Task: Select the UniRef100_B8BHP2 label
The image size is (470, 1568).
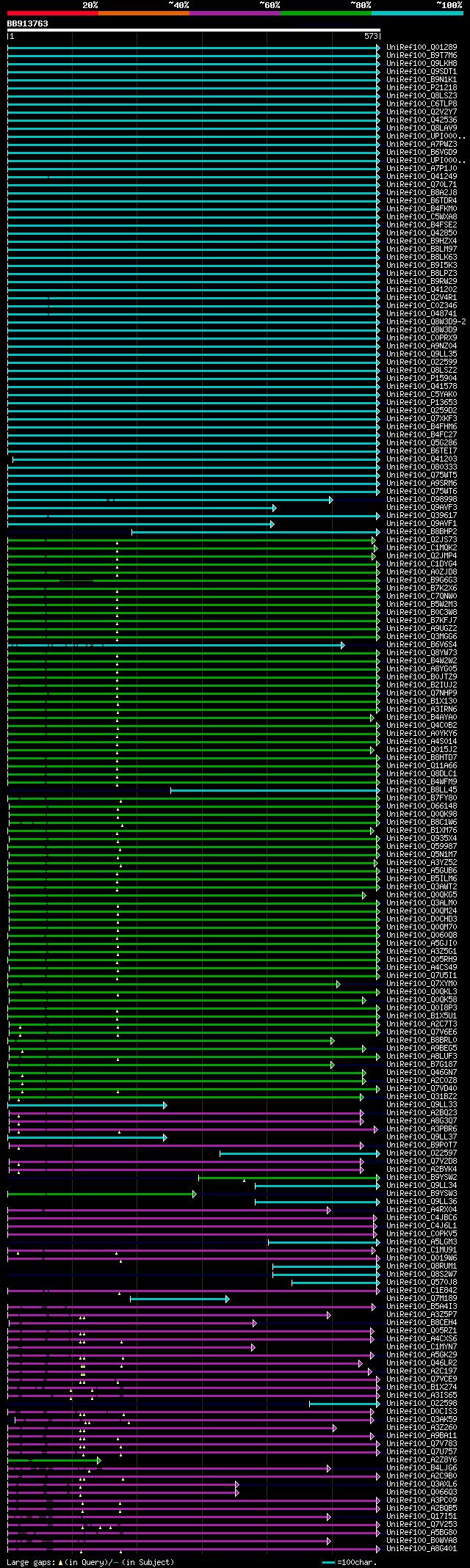Action: 422,531
